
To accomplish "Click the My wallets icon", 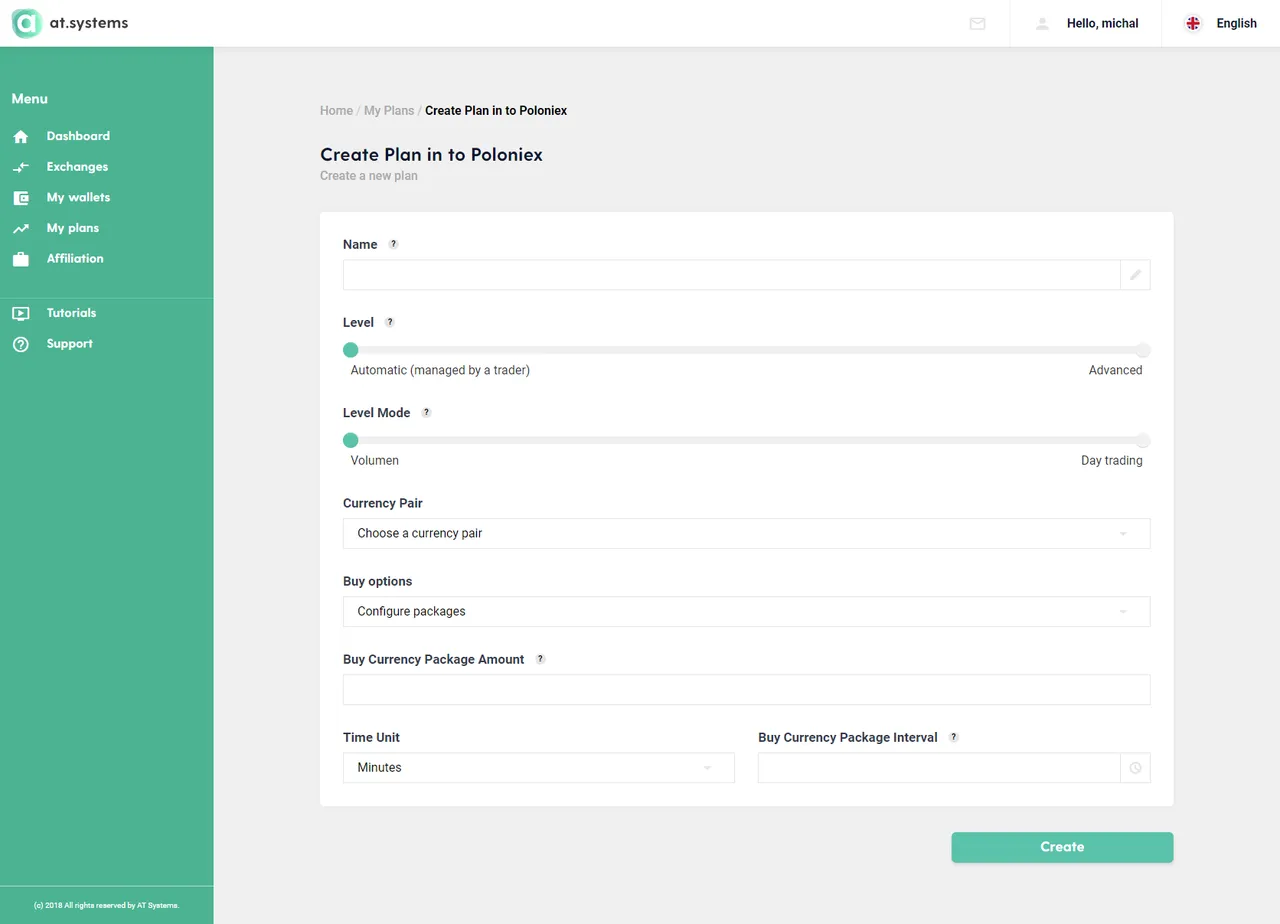I will [21, 198].
